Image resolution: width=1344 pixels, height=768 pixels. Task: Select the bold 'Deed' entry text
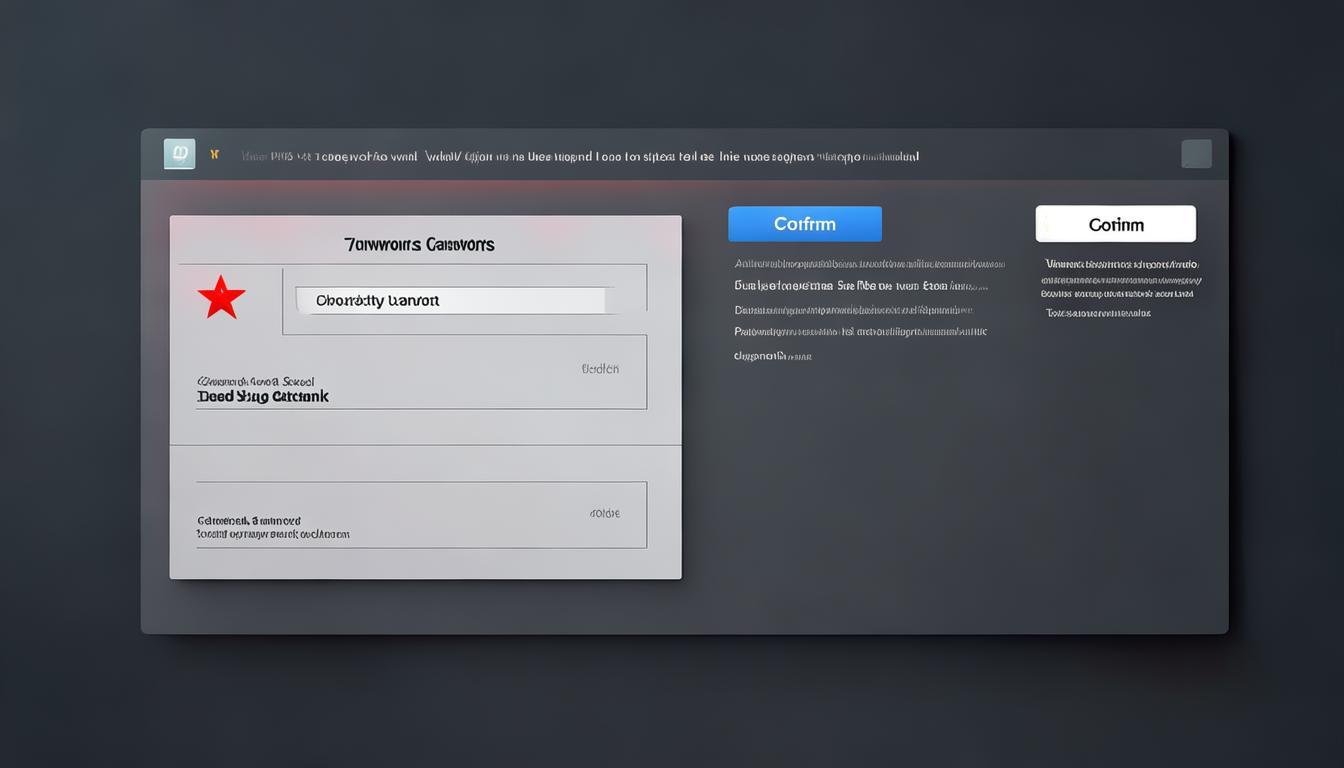[263, 396]
